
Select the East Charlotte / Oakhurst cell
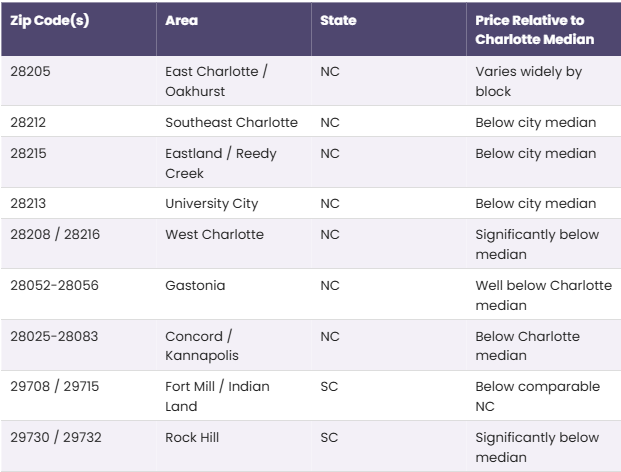(216, 81)
